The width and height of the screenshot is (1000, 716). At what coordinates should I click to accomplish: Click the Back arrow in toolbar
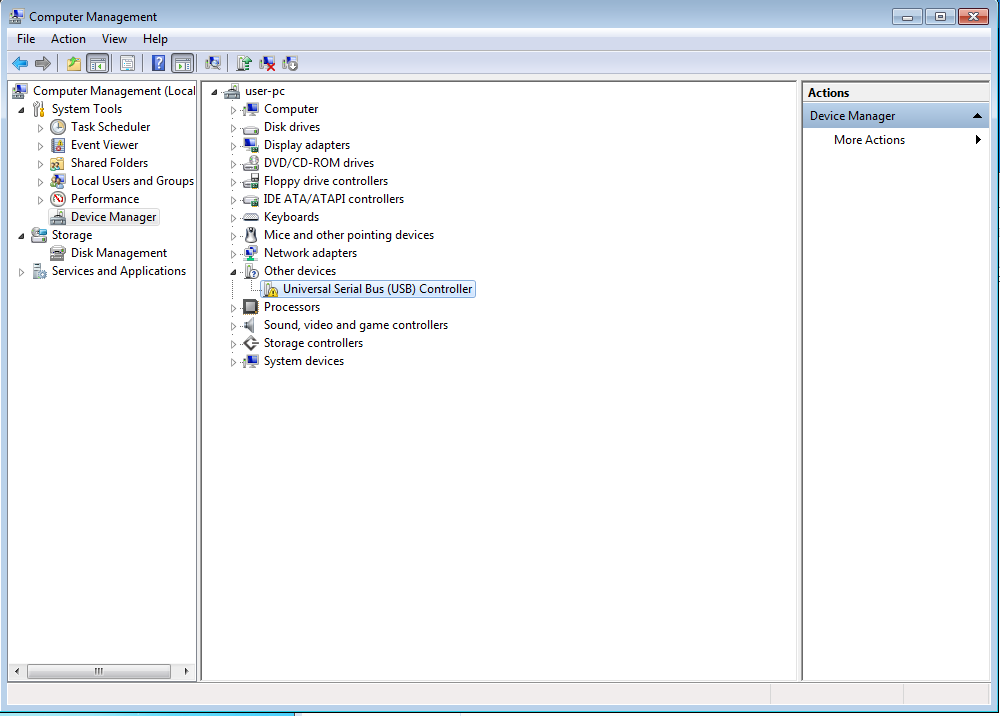20,63
